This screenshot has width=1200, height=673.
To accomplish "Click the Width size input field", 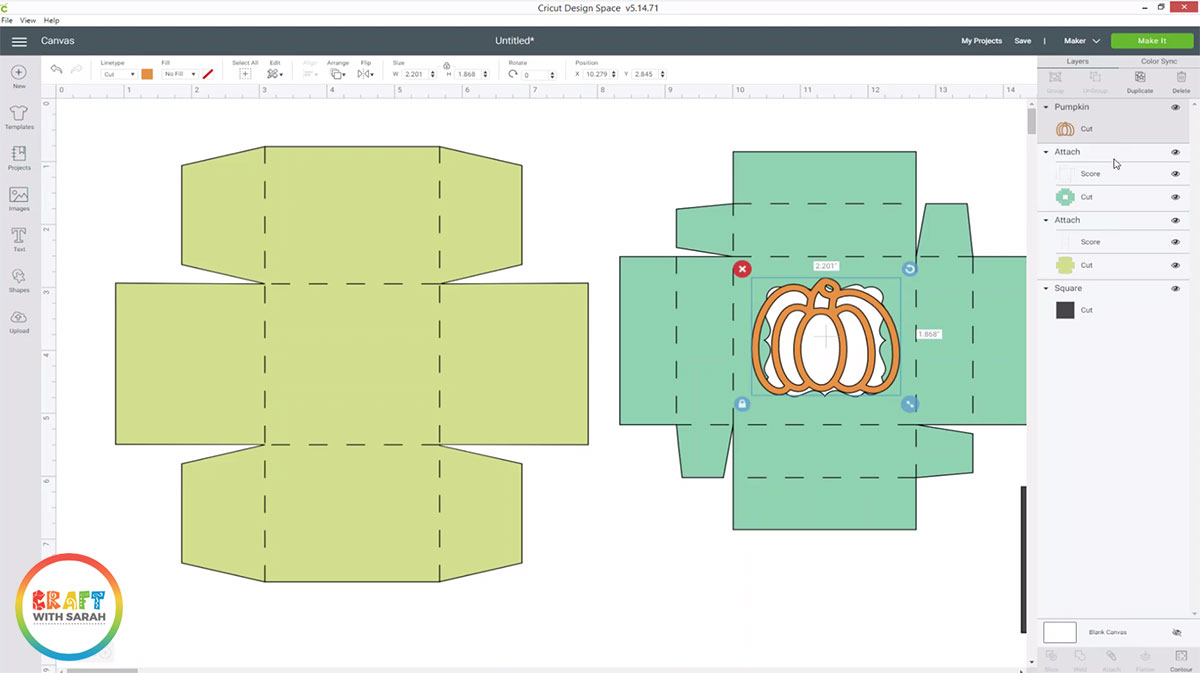I will (417, 75).
